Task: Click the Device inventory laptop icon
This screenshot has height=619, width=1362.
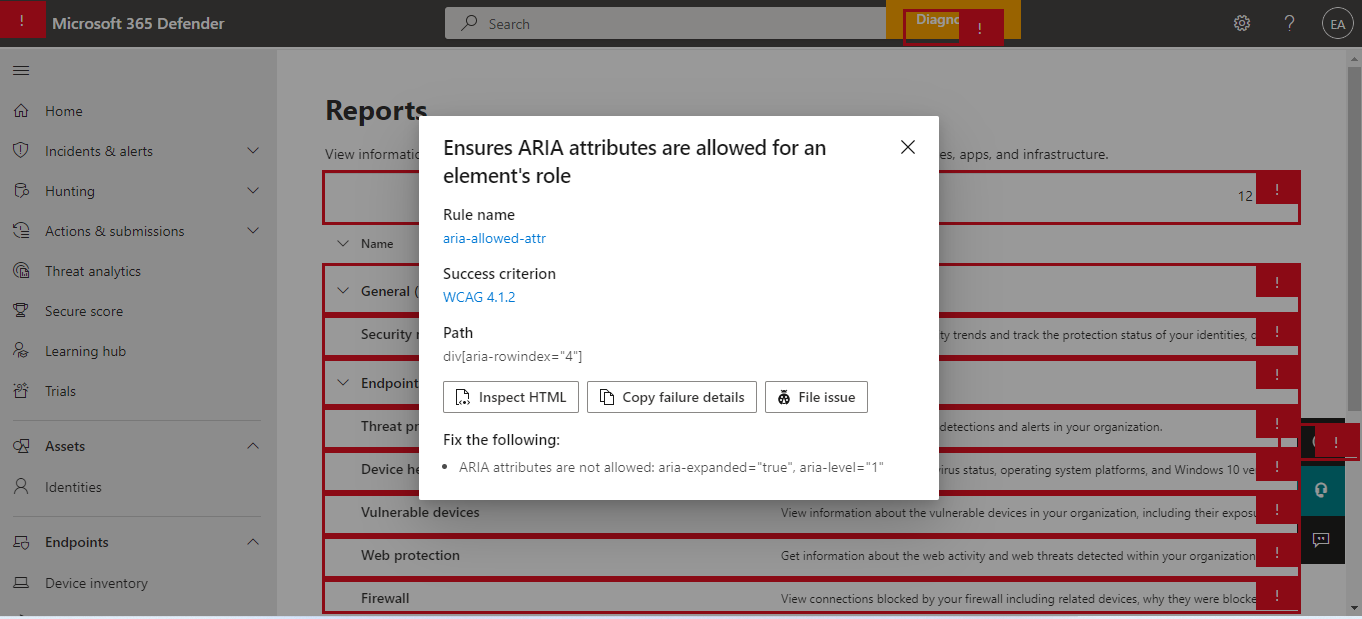Action: tap(21, 583)
